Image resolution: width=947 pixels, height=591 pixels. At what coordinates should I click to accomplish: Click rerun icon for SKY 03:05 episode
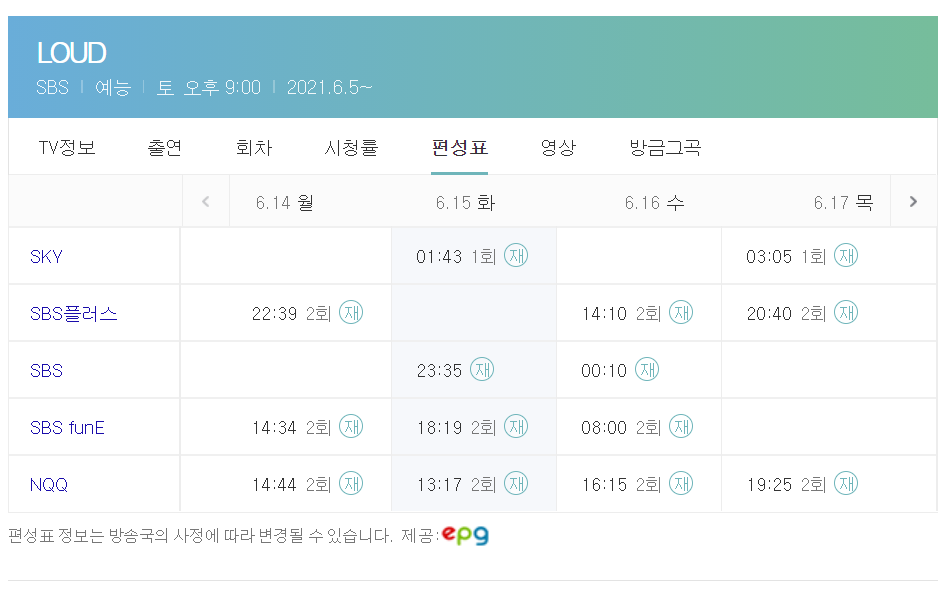click(x=845, y=256)
